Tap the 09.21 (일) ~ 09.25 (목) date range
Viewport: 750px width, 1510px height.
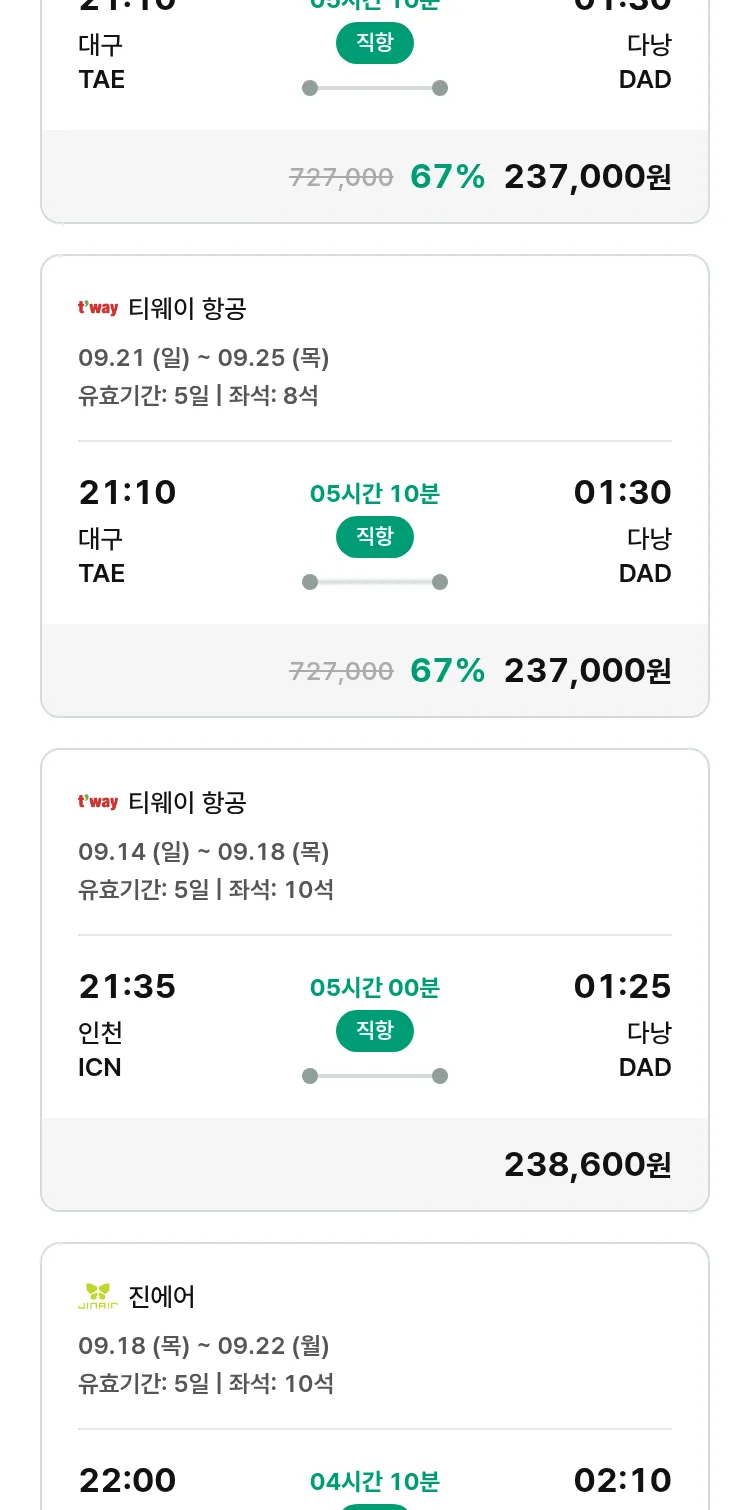click(x=204, y=358)
